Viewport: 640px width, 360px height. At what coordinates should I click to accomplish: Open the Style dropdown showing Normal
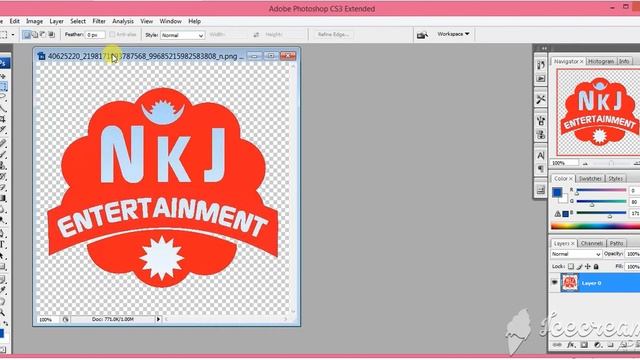pos(182,35)
